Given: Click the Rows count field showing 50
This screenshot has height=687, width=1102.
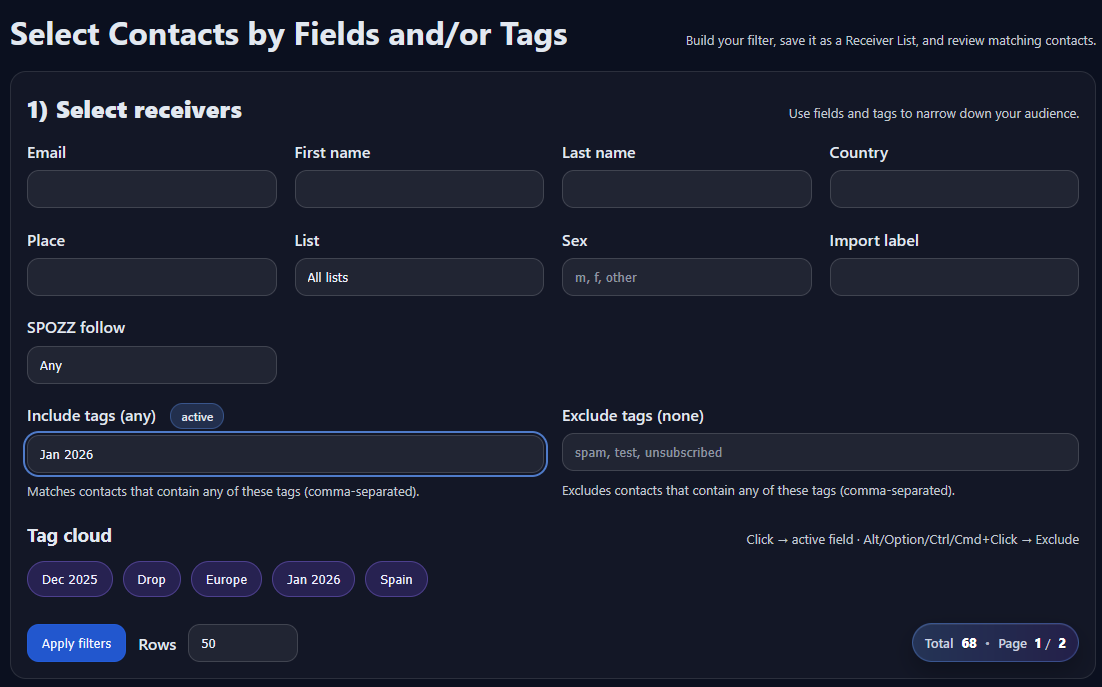Looking at the screenshot, I should (x=242, y=643).
